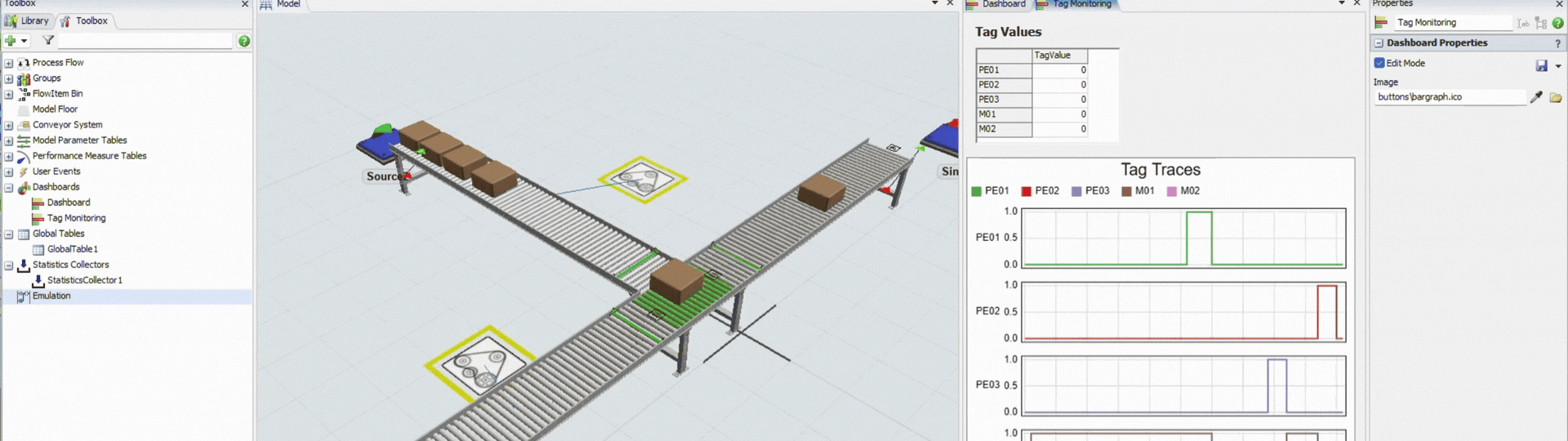
Task: Click the red PE02 legend swatch
Action: pos(1027,191)
